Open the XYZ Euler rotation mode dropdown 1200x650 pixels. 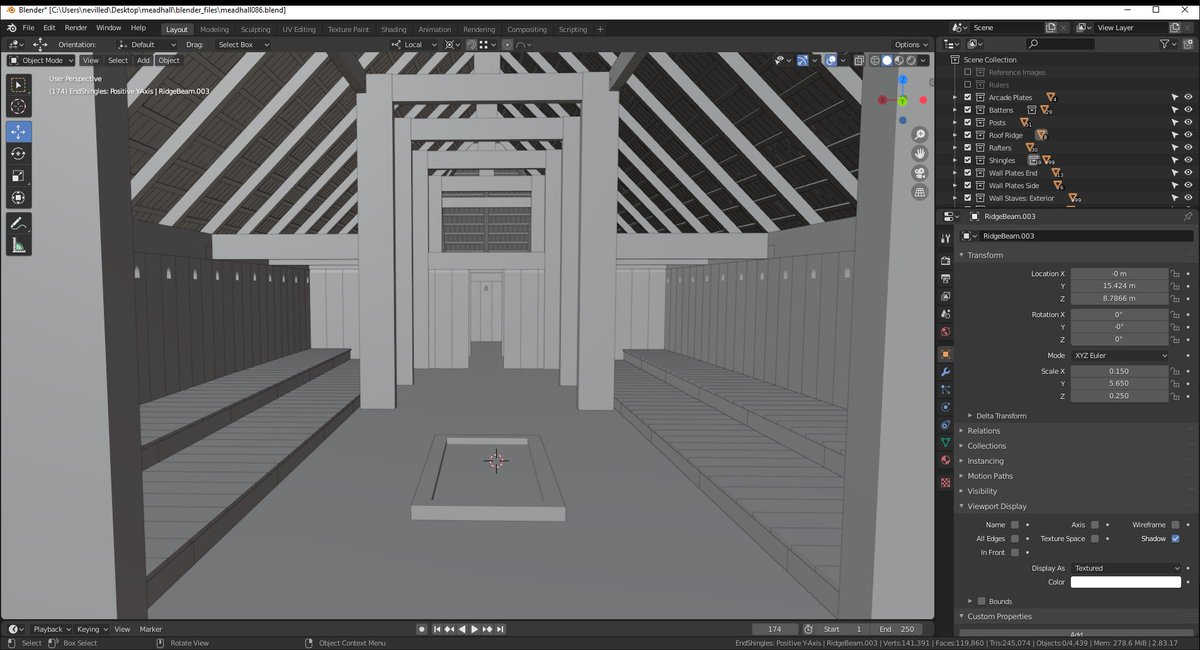click(1120, 355)
